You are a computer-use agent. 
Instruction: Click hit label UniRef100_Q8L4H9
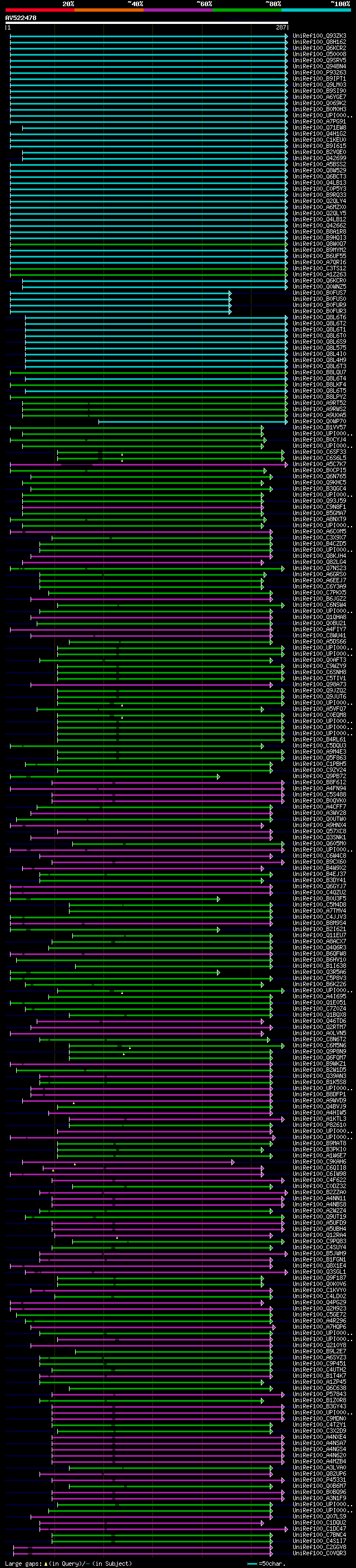tap(319, 360)
